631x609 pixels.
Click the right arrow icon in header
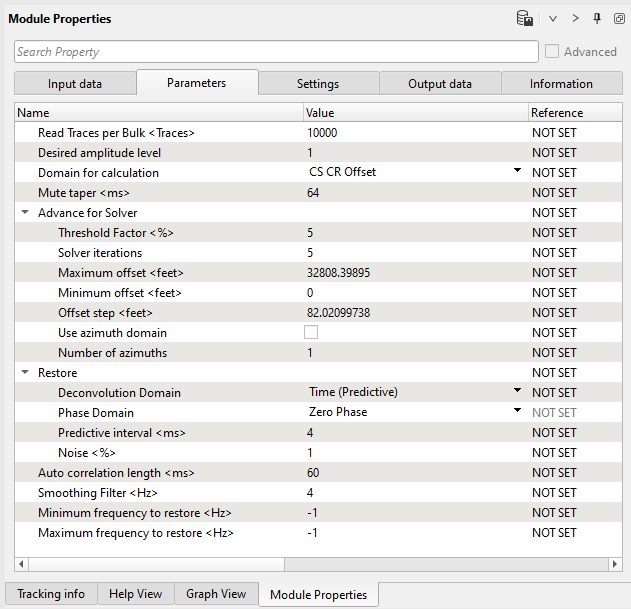click(575, 18)
